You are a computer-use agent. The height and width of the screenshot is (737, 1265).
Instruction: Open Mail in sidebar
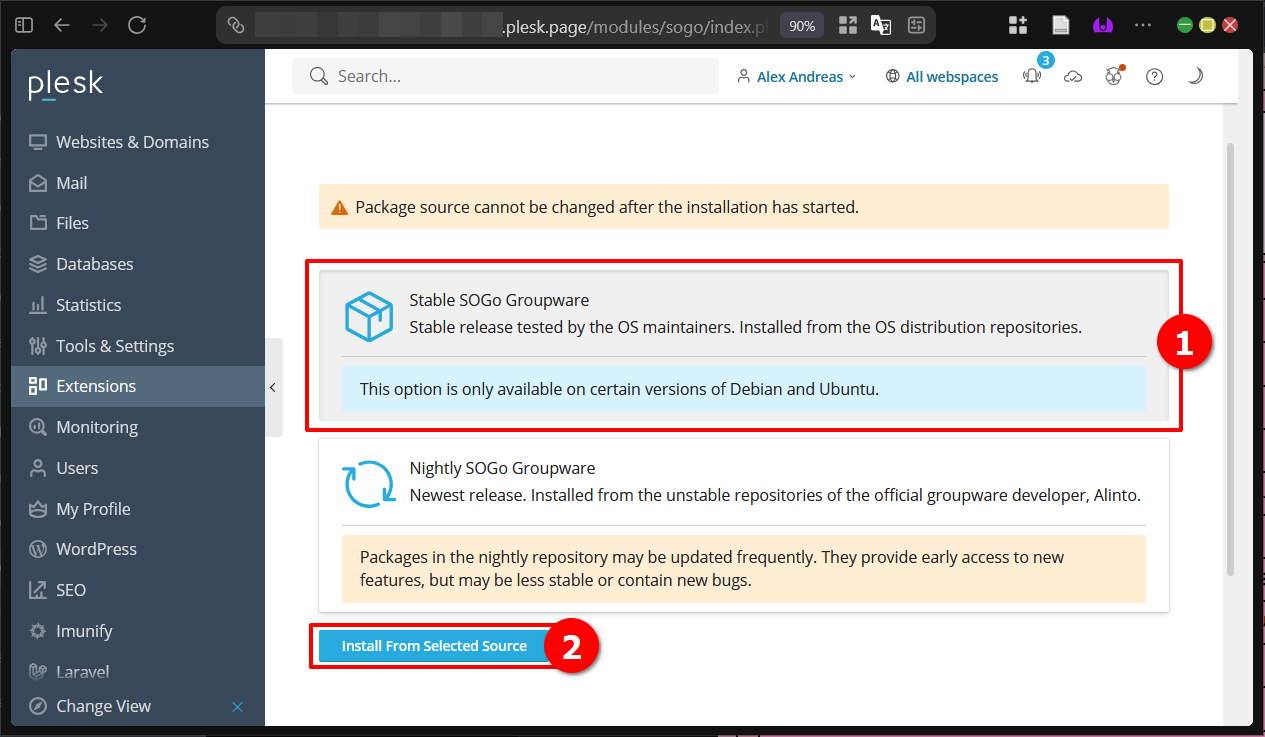tap(138, 183)
